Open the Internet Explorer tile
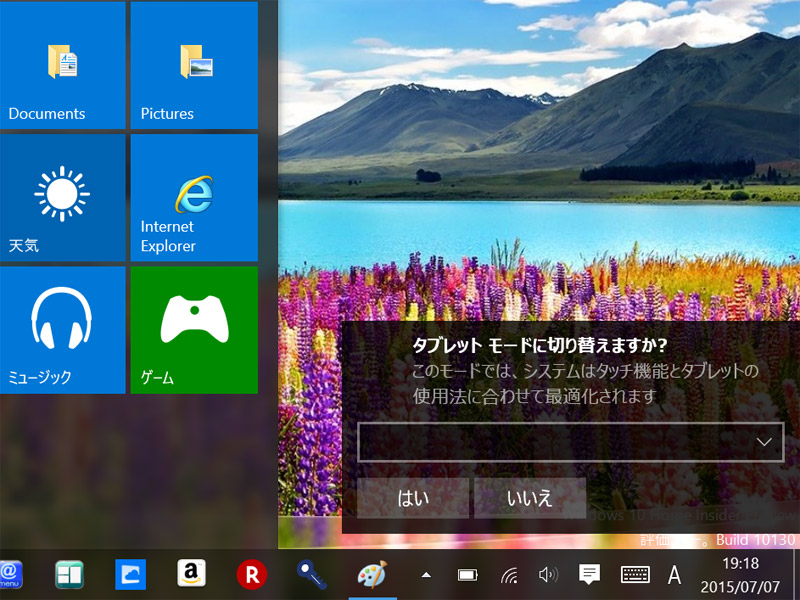800x600 pixels. (194, 197)
